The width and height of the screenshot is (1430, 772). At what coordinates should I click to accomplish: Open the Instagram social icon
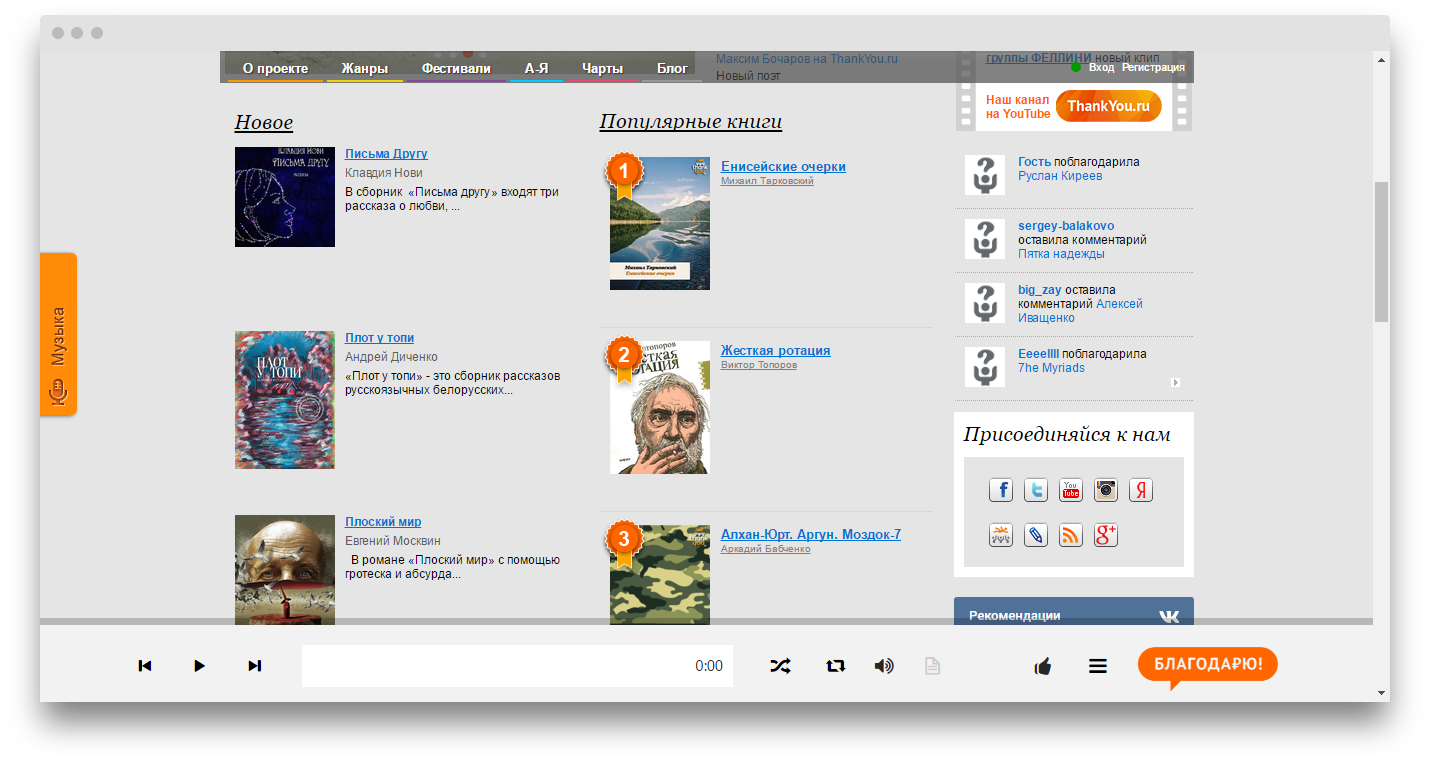[x=1105, y=490]
